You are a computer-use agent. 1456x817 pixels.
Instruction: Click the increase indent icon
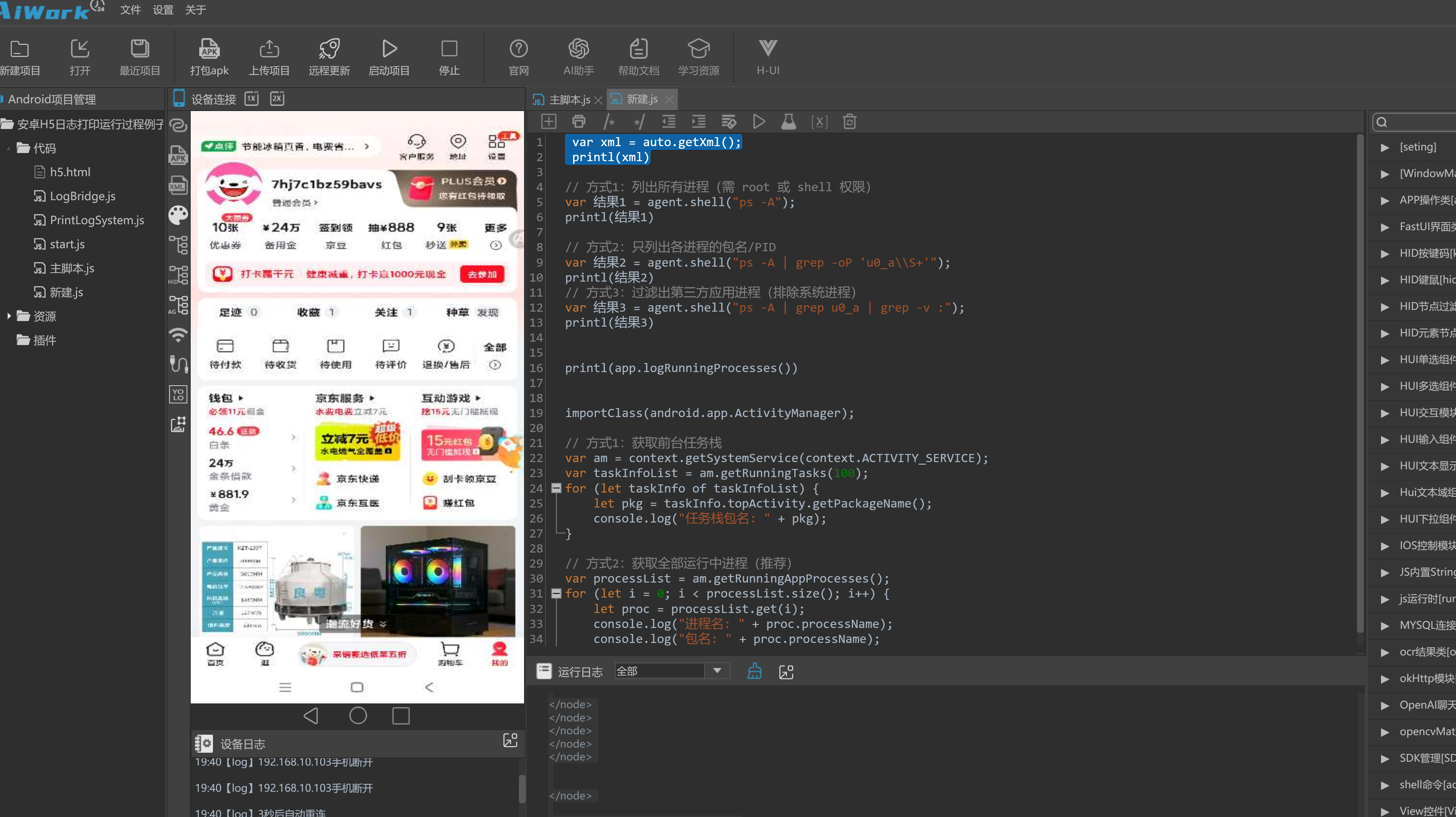[698, 122]
